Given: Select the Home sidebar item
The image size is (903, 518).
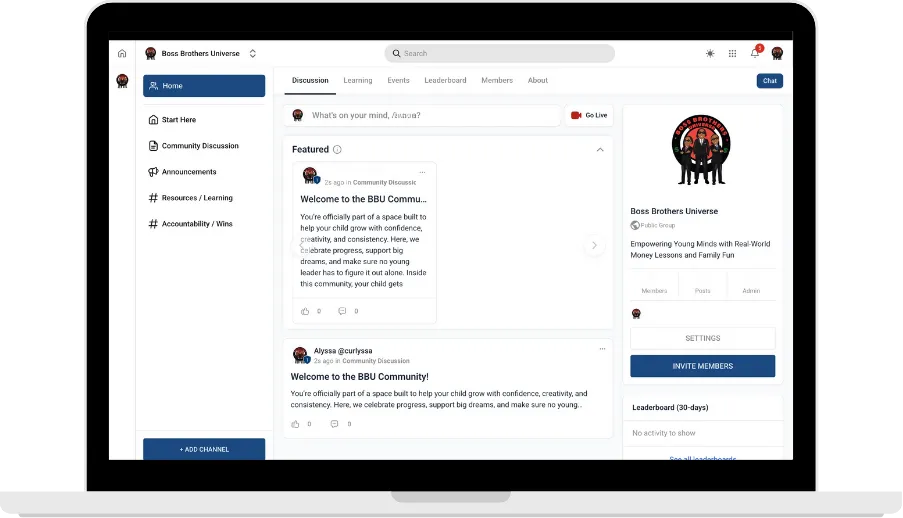Looking at the screenshot, I should pos(204,86).
